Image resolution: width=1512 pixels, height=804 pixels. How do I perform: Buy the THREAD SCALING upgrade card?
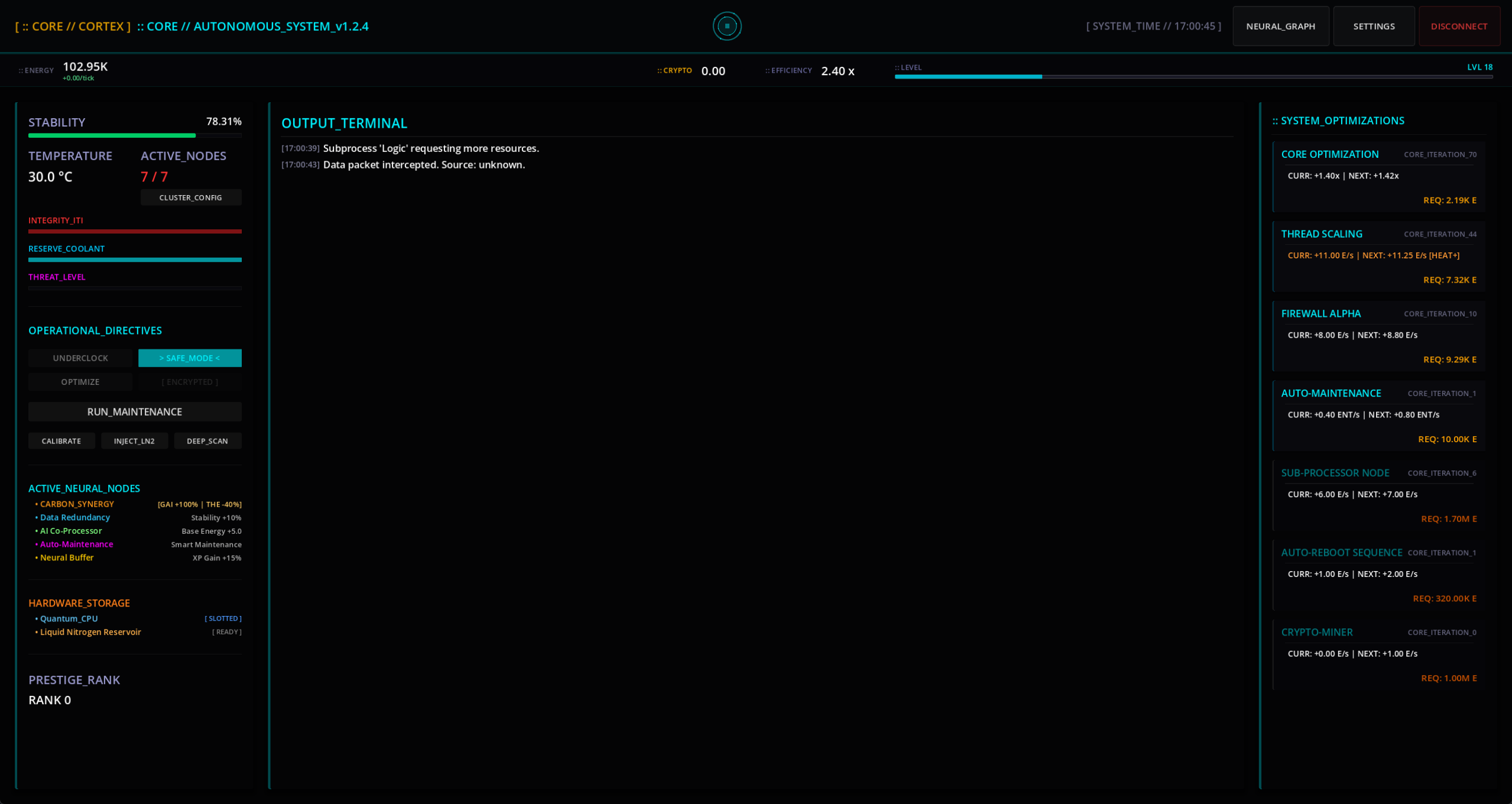[1378, 257]
